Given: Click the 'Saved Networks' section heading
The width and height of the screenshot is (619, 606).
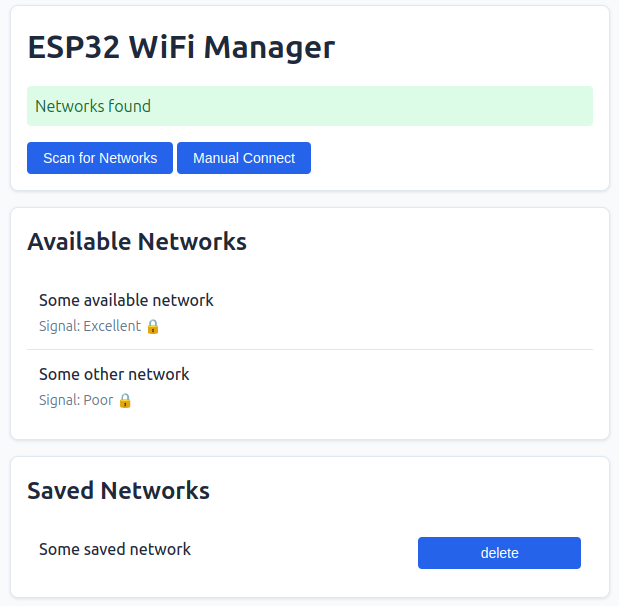Looking at the screenshot, I should [x=118, y=490].
